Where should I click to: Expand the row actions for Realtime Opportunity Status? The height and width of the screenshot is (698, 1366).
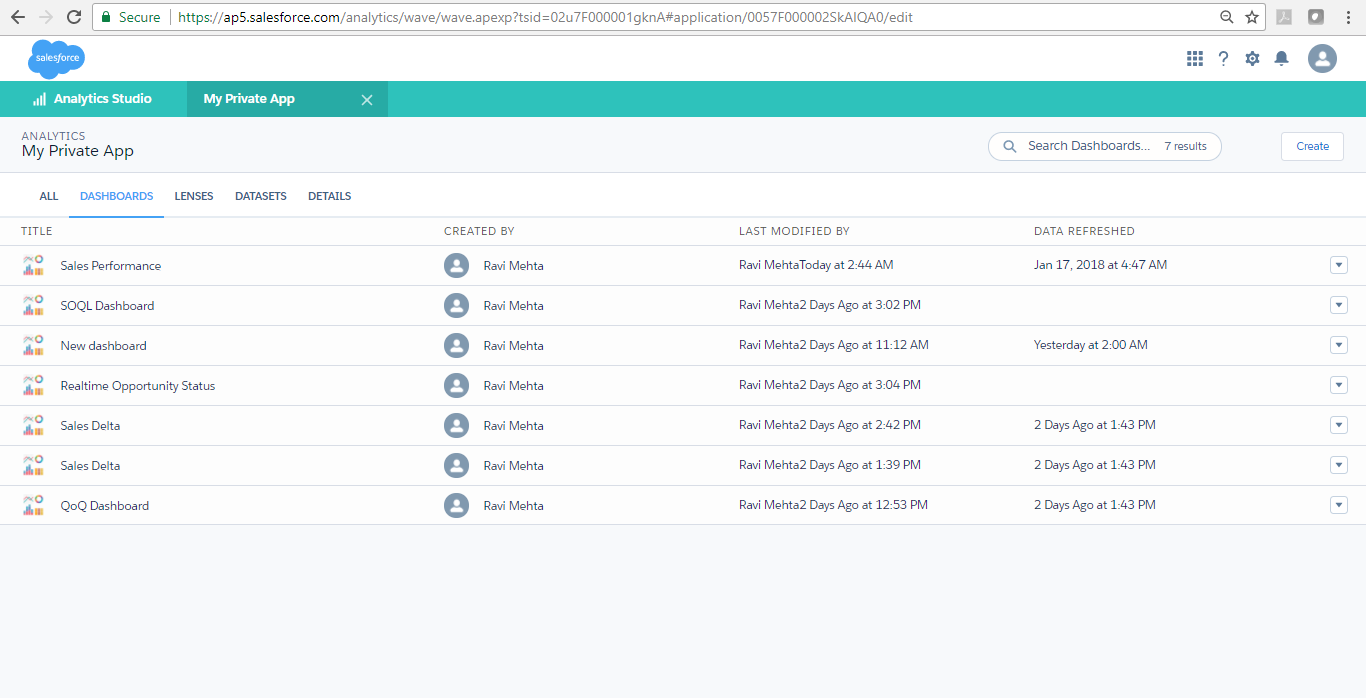pyautogui.click(x=1339, y=385)
